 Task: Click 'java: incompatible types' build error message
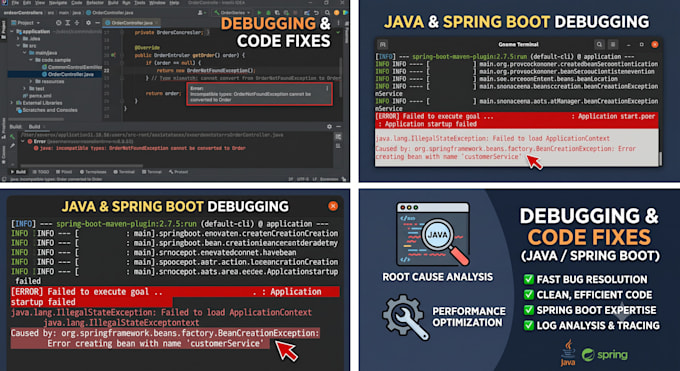click(x=139, y=148)
